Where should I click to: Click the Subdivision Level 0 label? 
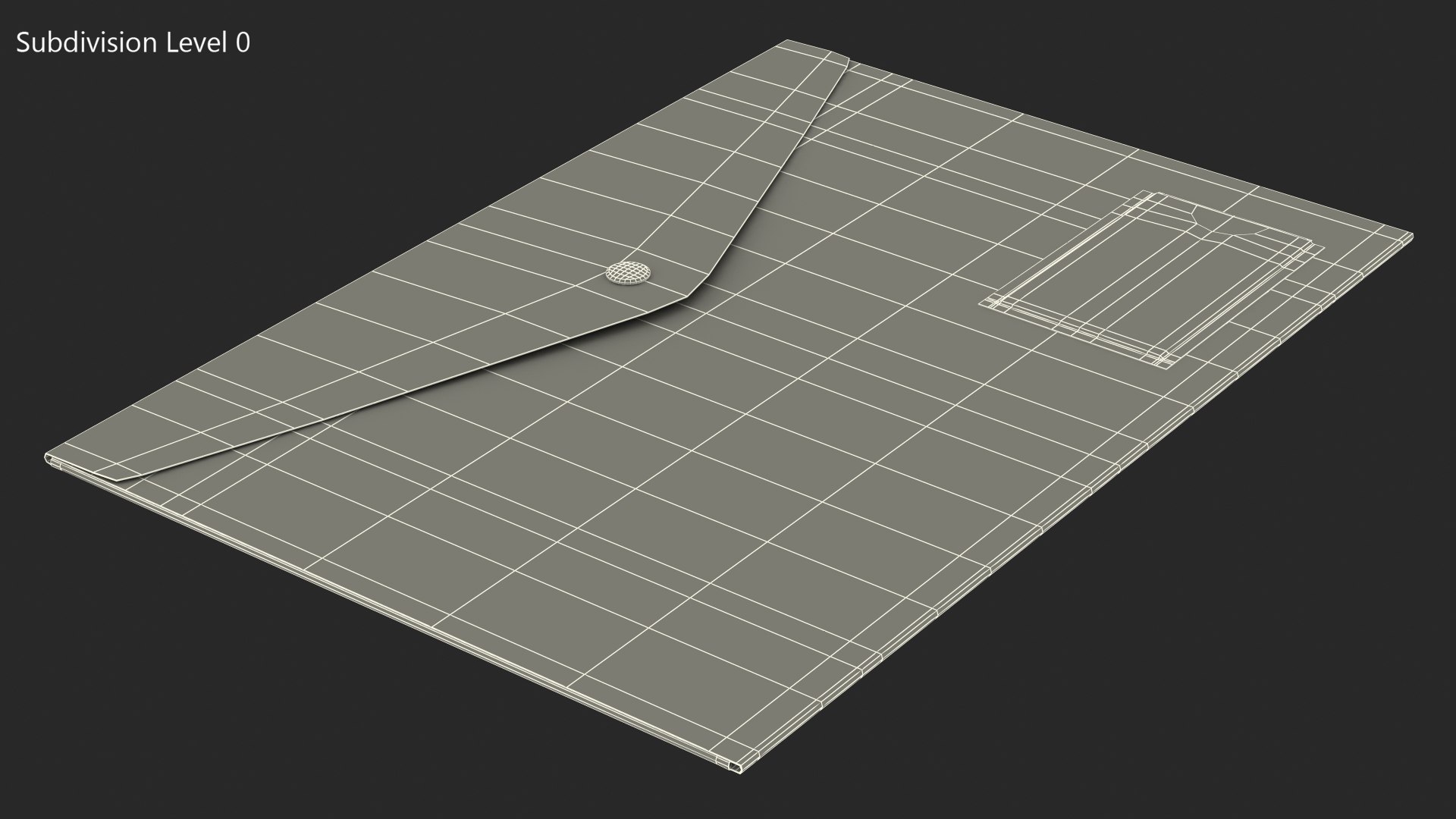click(133, 43)
